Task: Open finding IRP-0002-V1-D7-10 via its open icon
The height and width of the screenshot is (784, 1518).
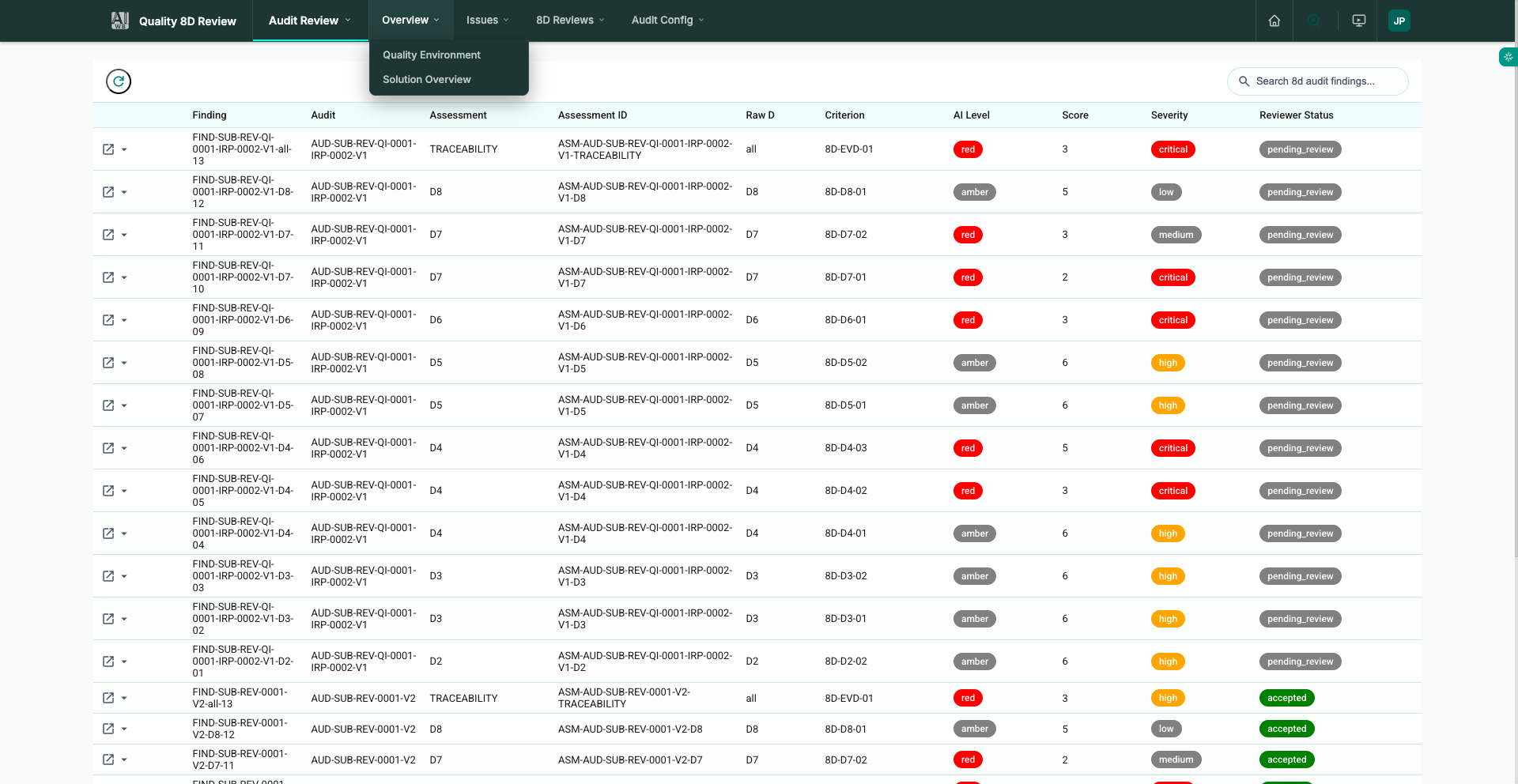Action: point(108,277)
